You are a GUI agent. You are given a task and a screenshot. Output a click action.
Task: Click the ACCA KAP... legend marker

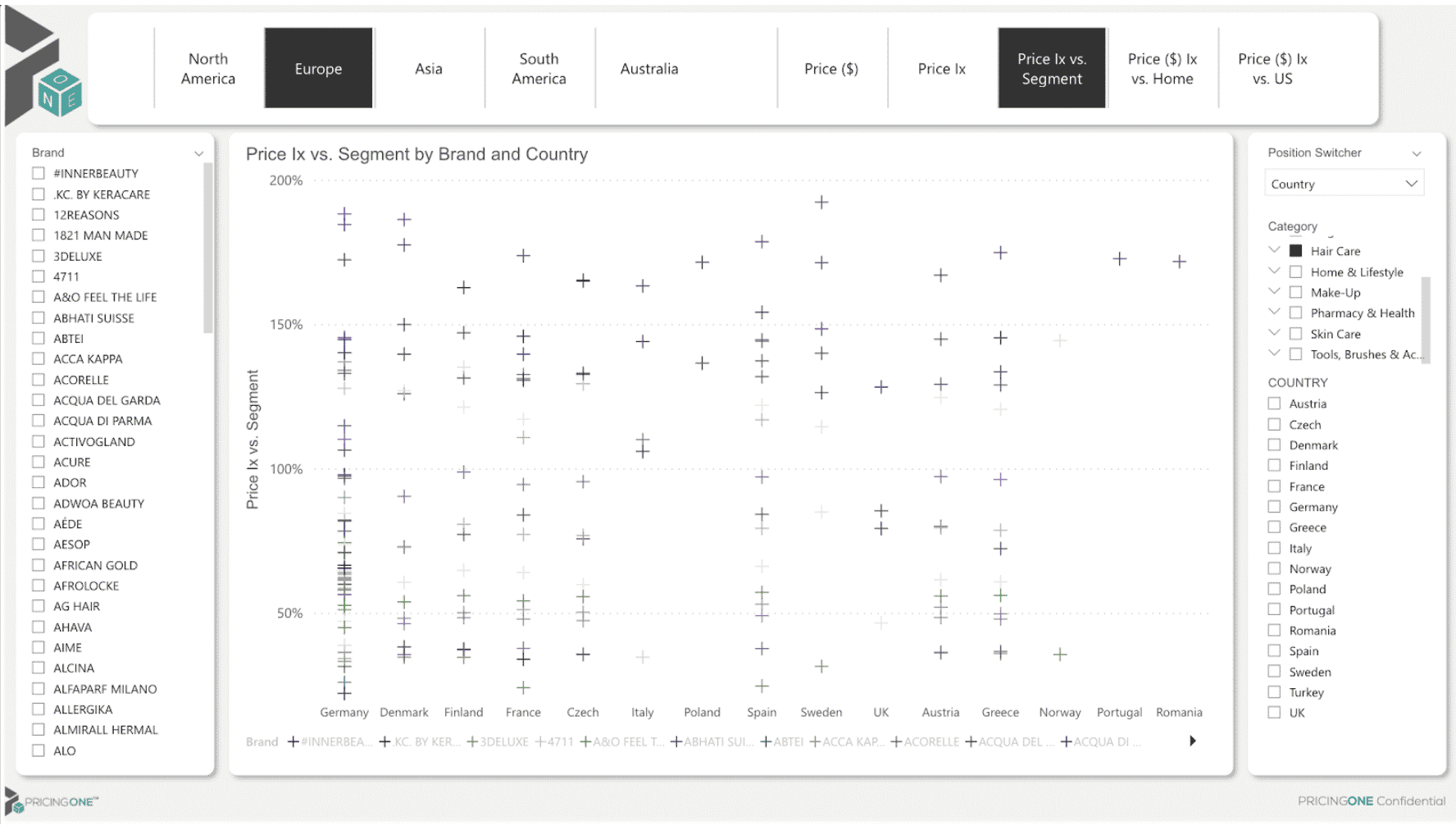tap(815, 741)
